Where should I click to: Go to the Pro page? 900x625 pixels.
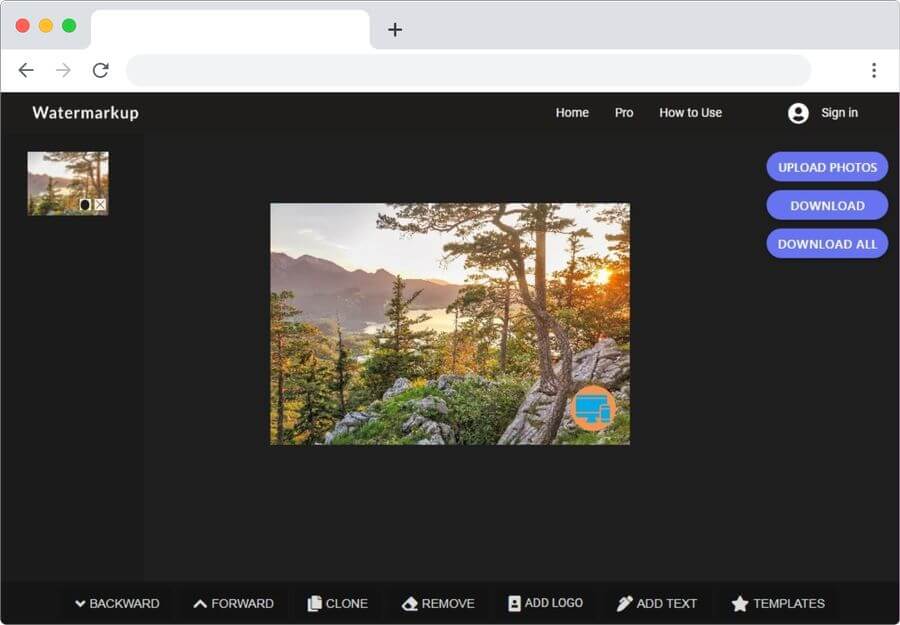pyautogui.click(x=624, y=113)
